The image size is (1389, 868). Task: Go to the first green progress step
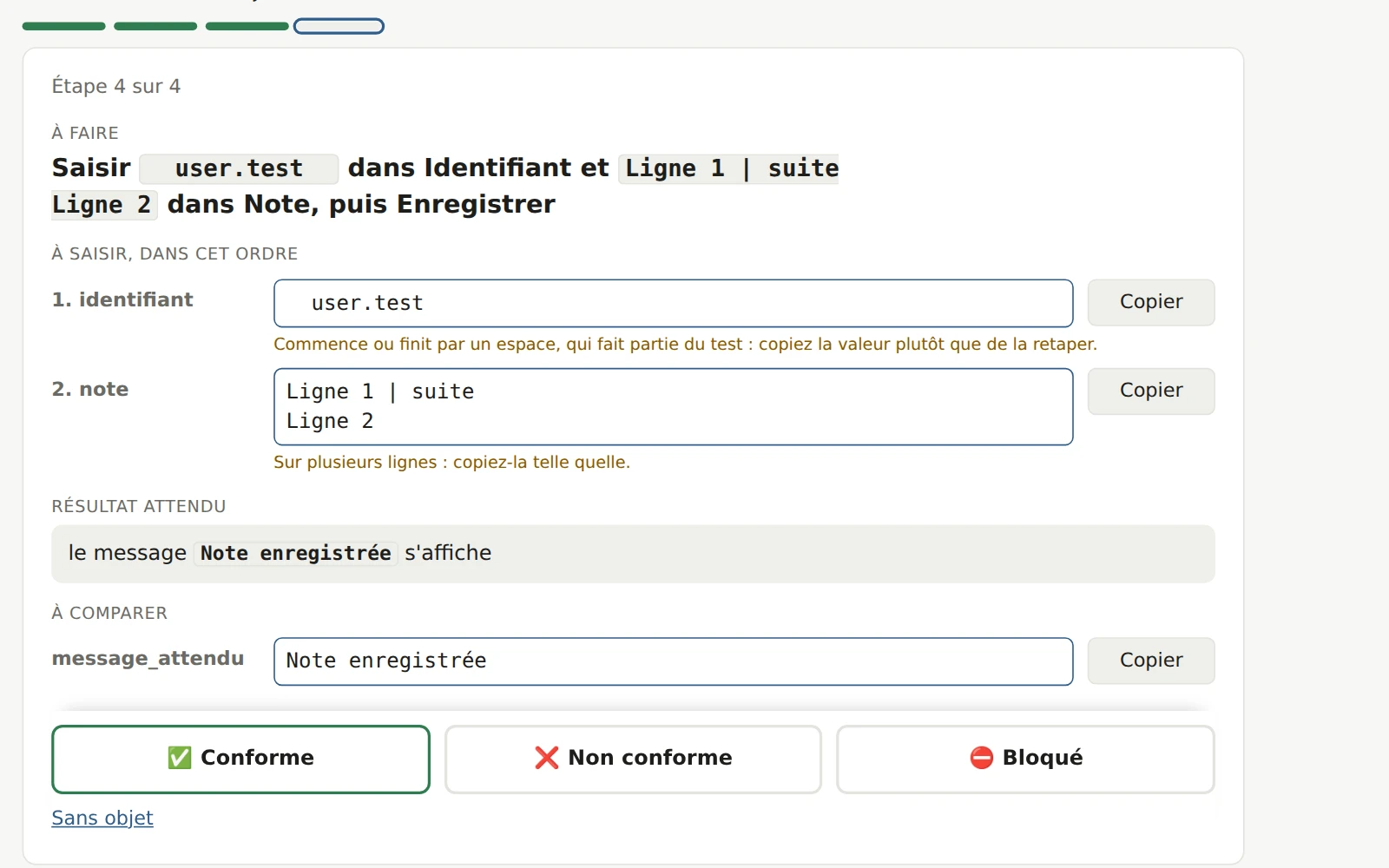pos(64,26)
